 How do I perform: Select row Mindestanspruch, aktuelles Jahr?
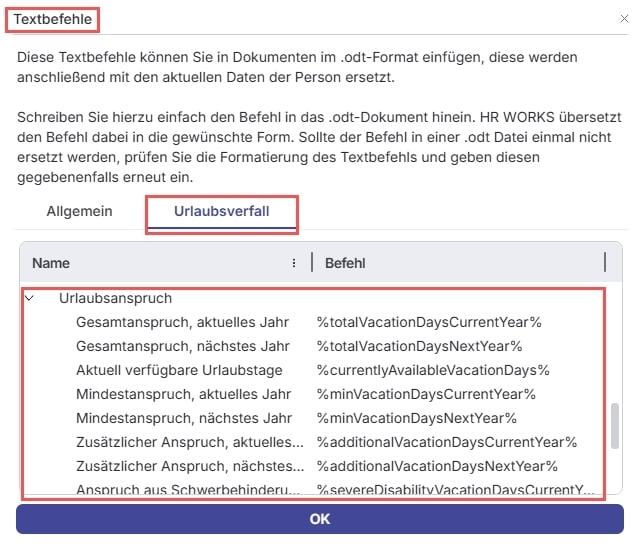(184, 394)
